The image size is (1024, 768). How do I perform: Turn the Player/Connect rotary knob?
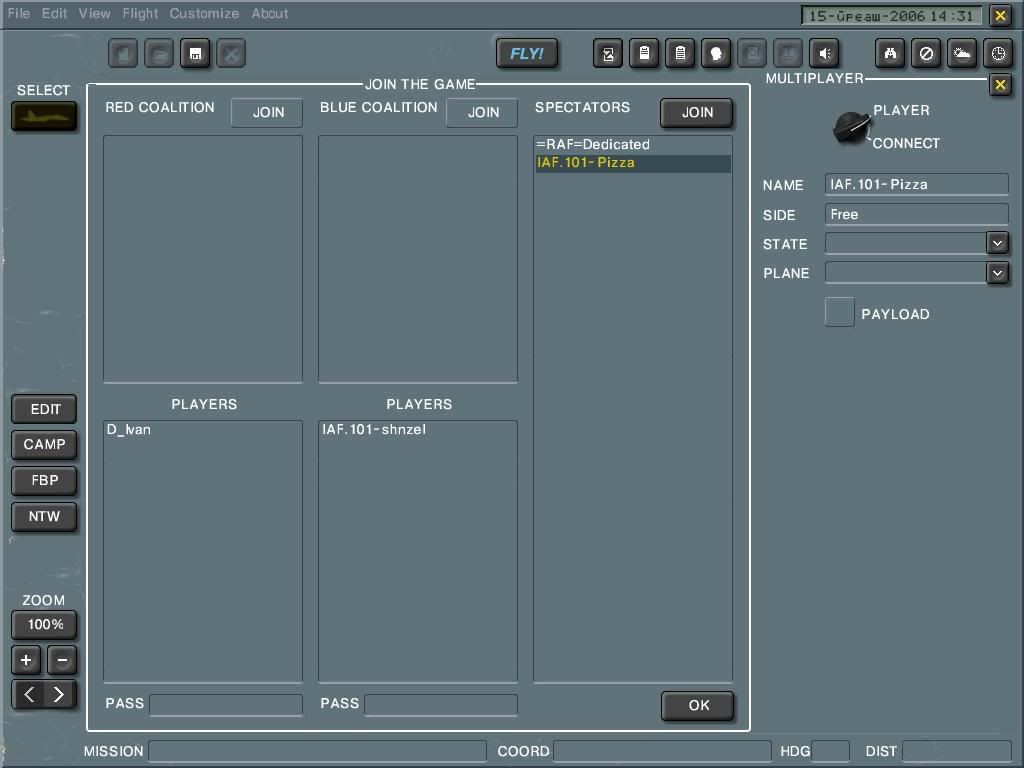pos(851,128)
